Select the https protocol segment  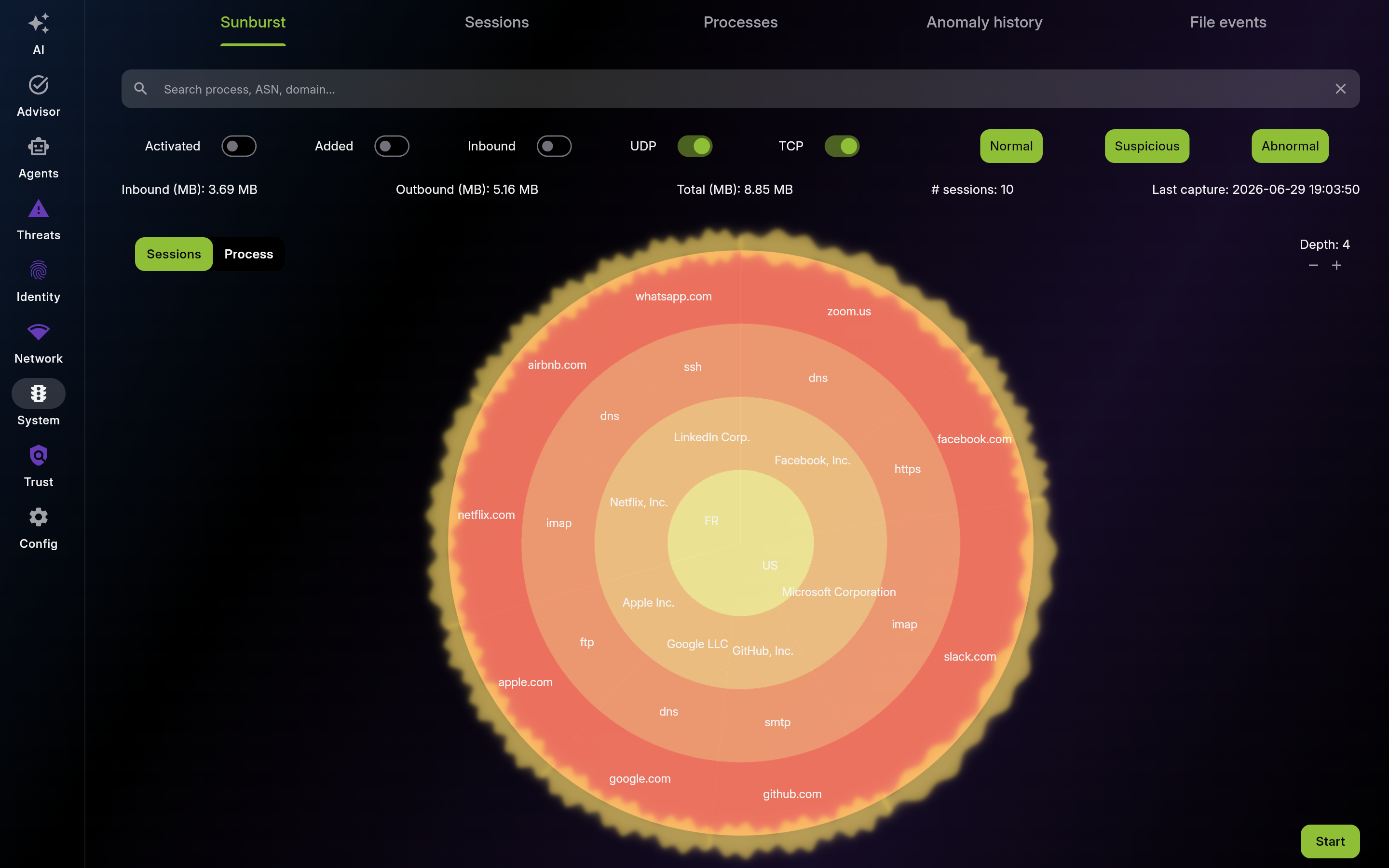[x=908, y=469]
